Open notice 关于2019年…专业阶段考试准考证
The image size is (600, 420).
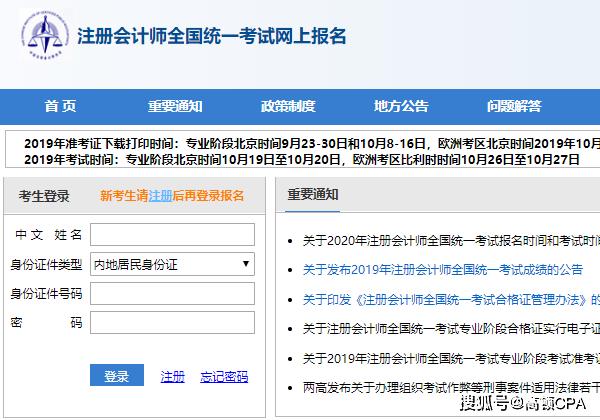click(451, 358)
